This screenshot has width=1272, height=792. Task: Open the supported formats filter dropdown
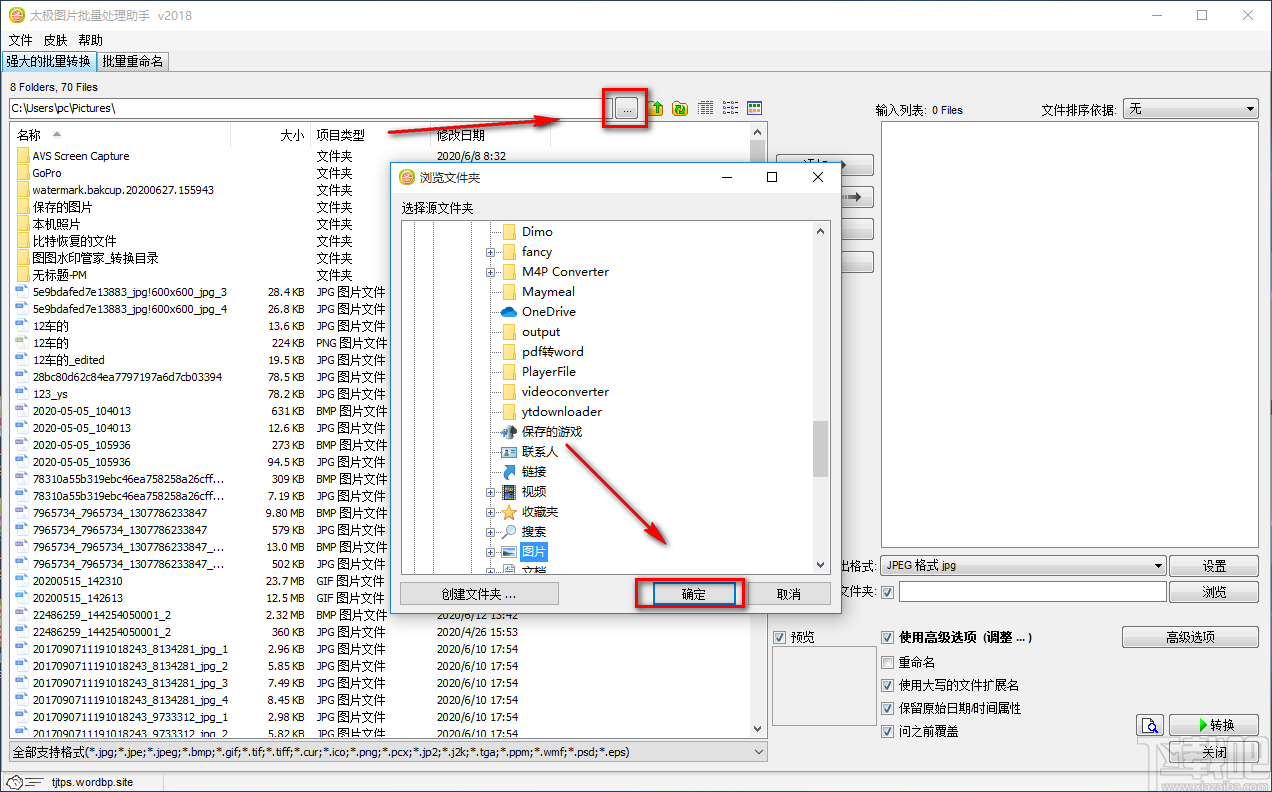pos(389,752)
